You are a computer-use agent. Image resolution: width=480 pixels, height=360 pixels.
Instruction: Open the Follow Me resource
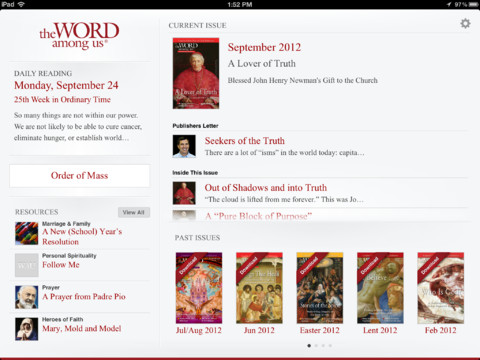point(61,265)
